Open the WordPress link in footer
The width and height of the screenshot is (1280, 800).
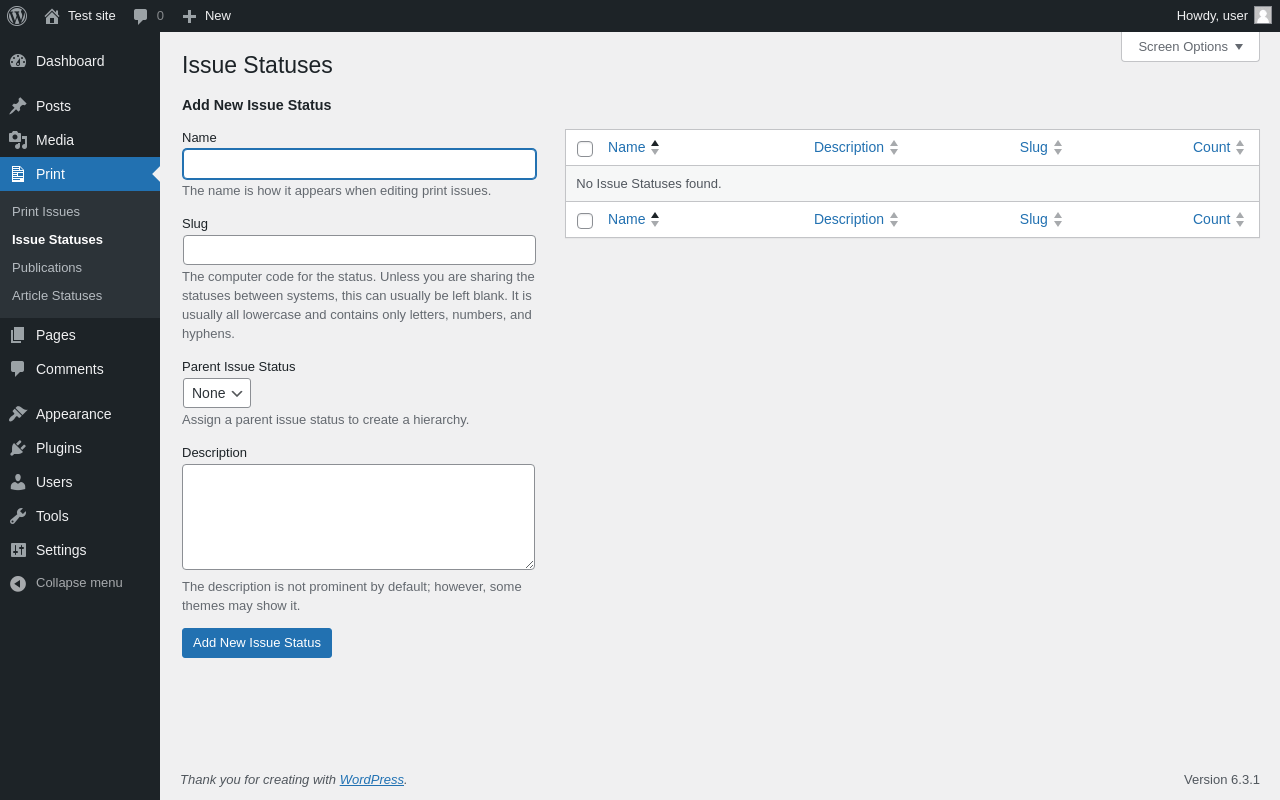372,779
